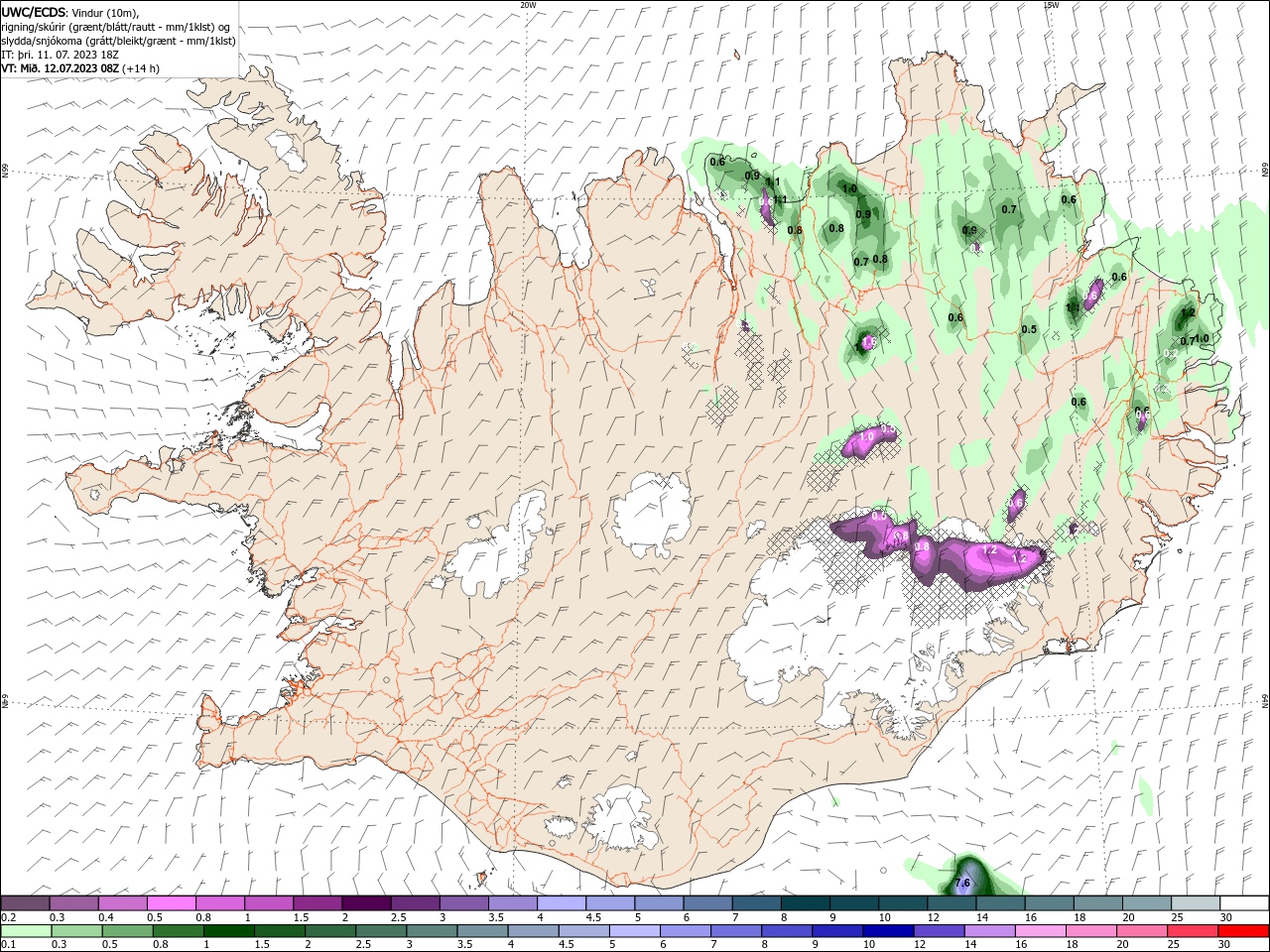Click the slydda/snjókoma legend description line
The height and width of the screenshot is (952, 1270).
pos(119,41)
